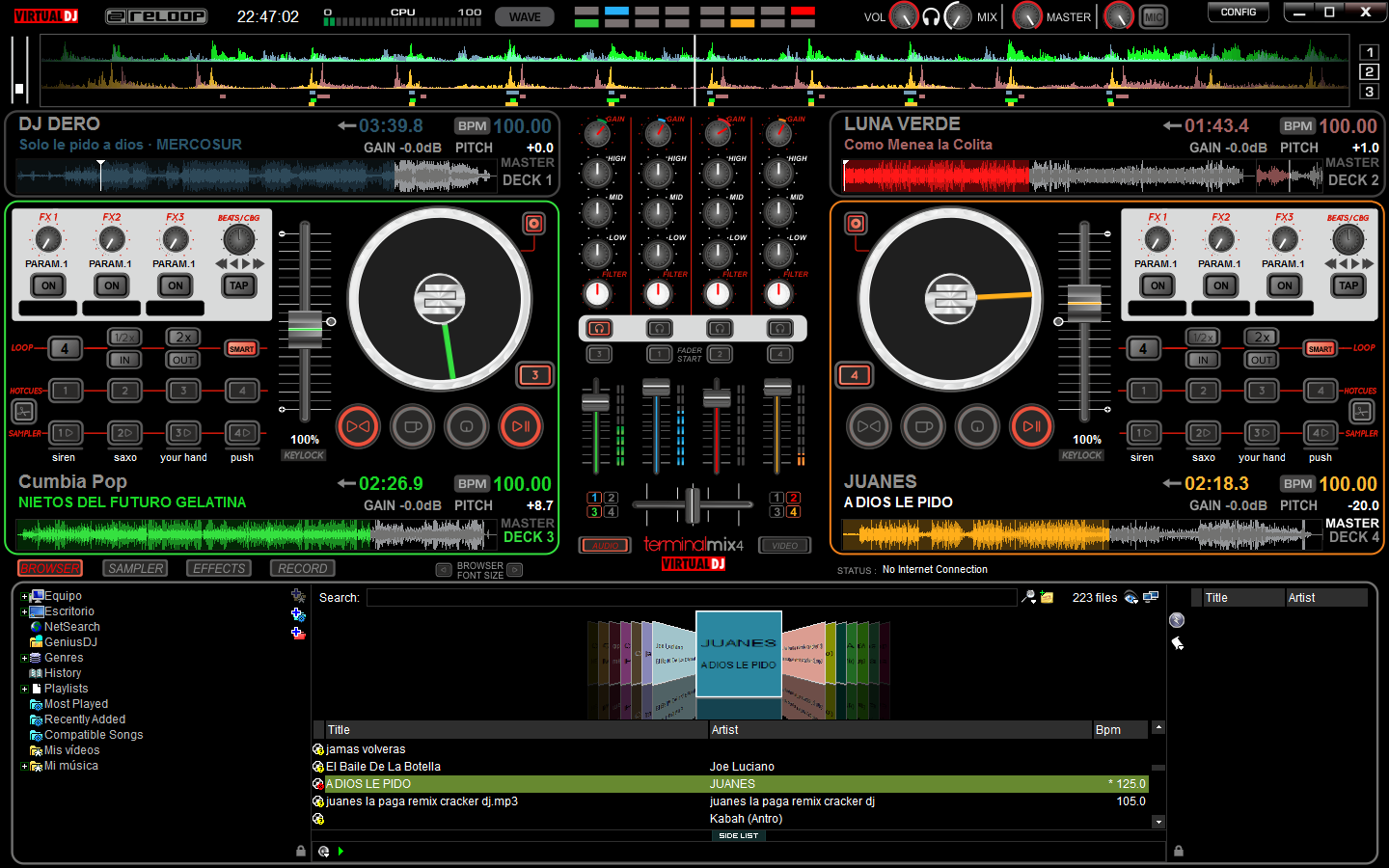The image size is (1389, 868).
Task: Click the stutter button on deck 4
Action: pyautogui.click(x=923, y=426)
